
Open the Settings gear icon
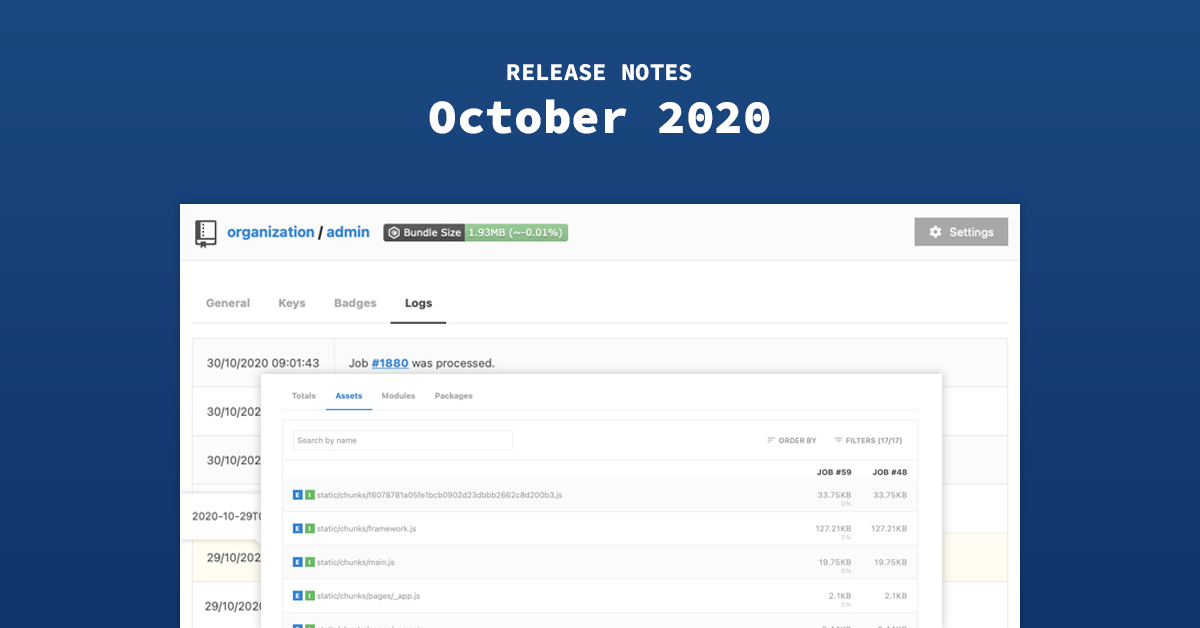click(x=935, y=231)
